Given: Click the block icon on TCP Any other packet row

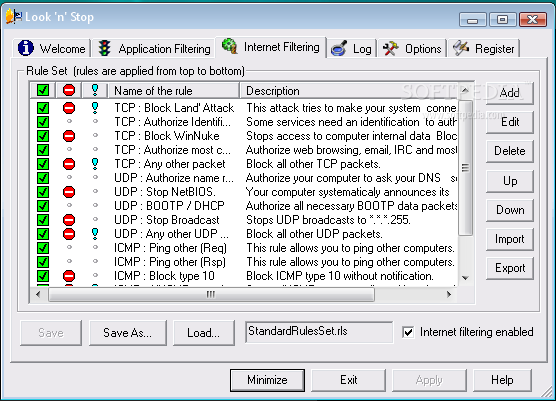Looking at the screenshot, I should (69, 163).
